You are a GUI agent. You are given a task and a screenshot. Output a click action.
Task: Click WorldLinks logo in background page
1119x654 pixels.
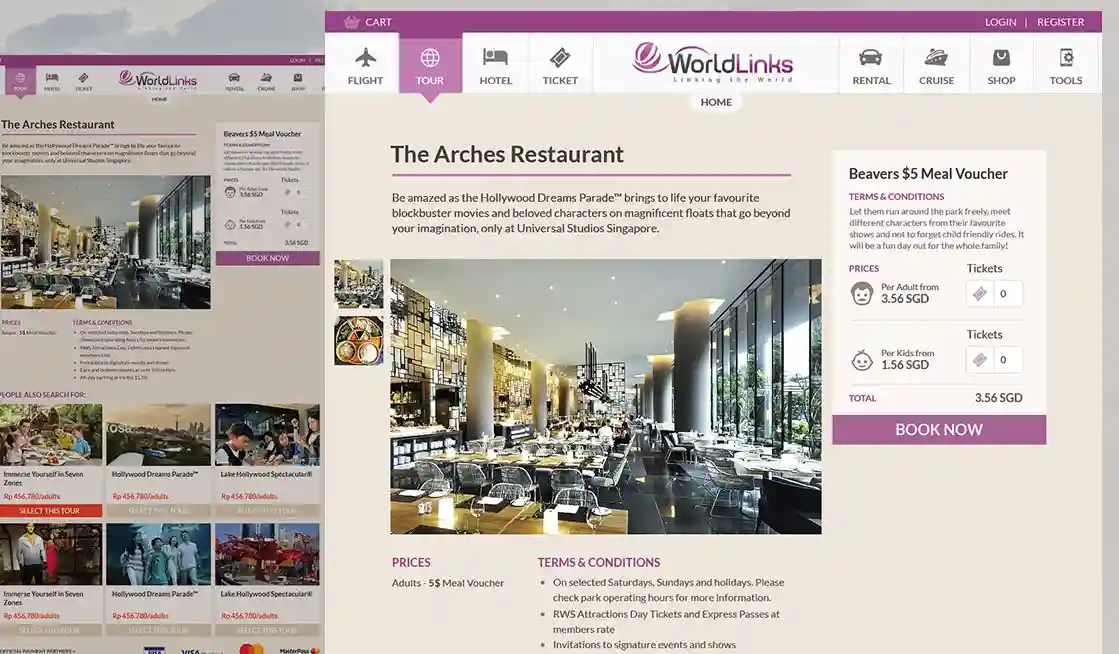click(158, 80)
